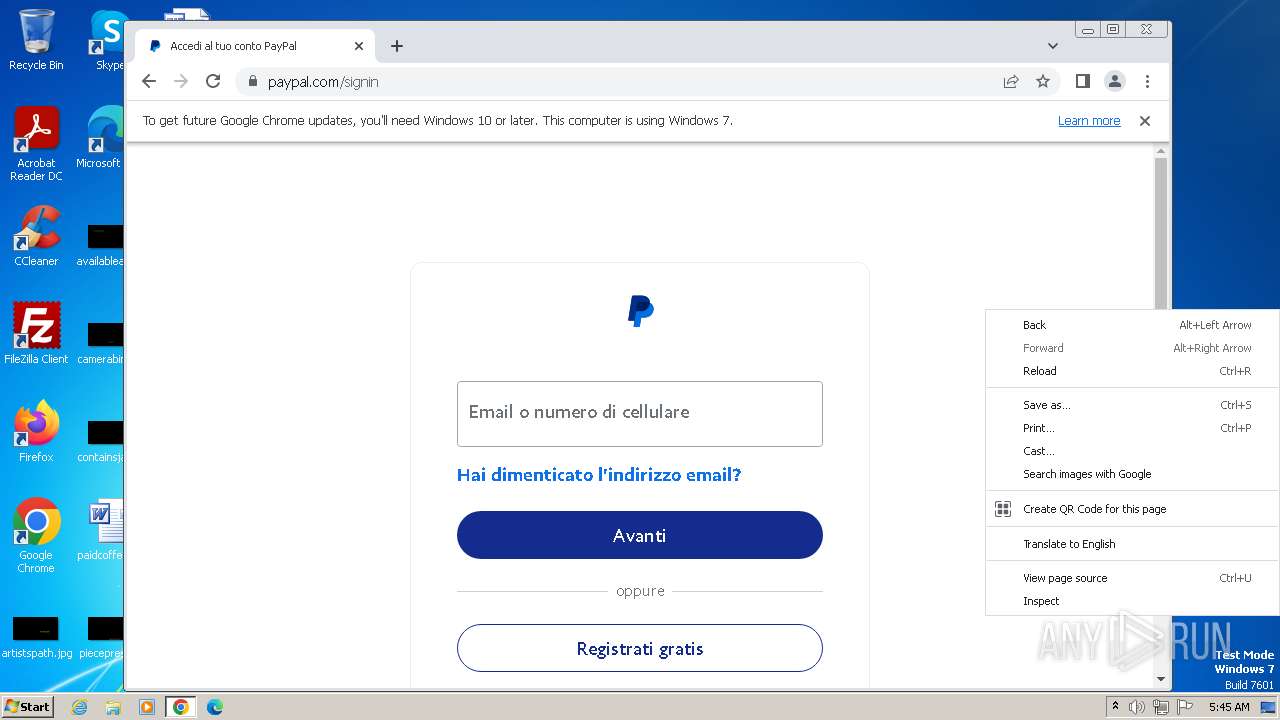The width and height of the screenshot is (1280, 720).
Task: Reload the page with toolbar refresh icon
Action: pos(213,82)
